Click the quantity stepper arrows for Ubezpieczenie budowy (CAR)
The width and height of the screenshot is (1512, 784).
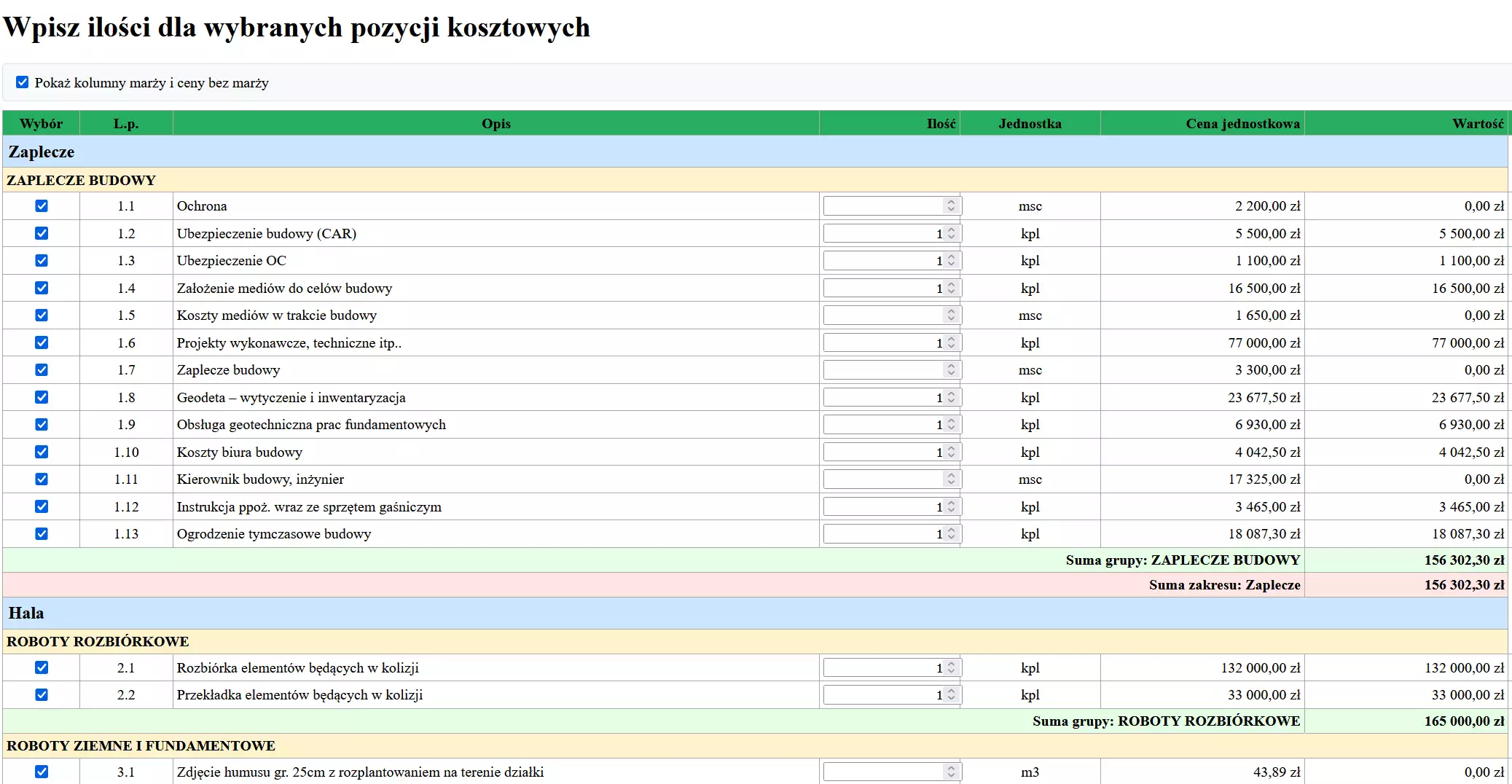(951, 234)
